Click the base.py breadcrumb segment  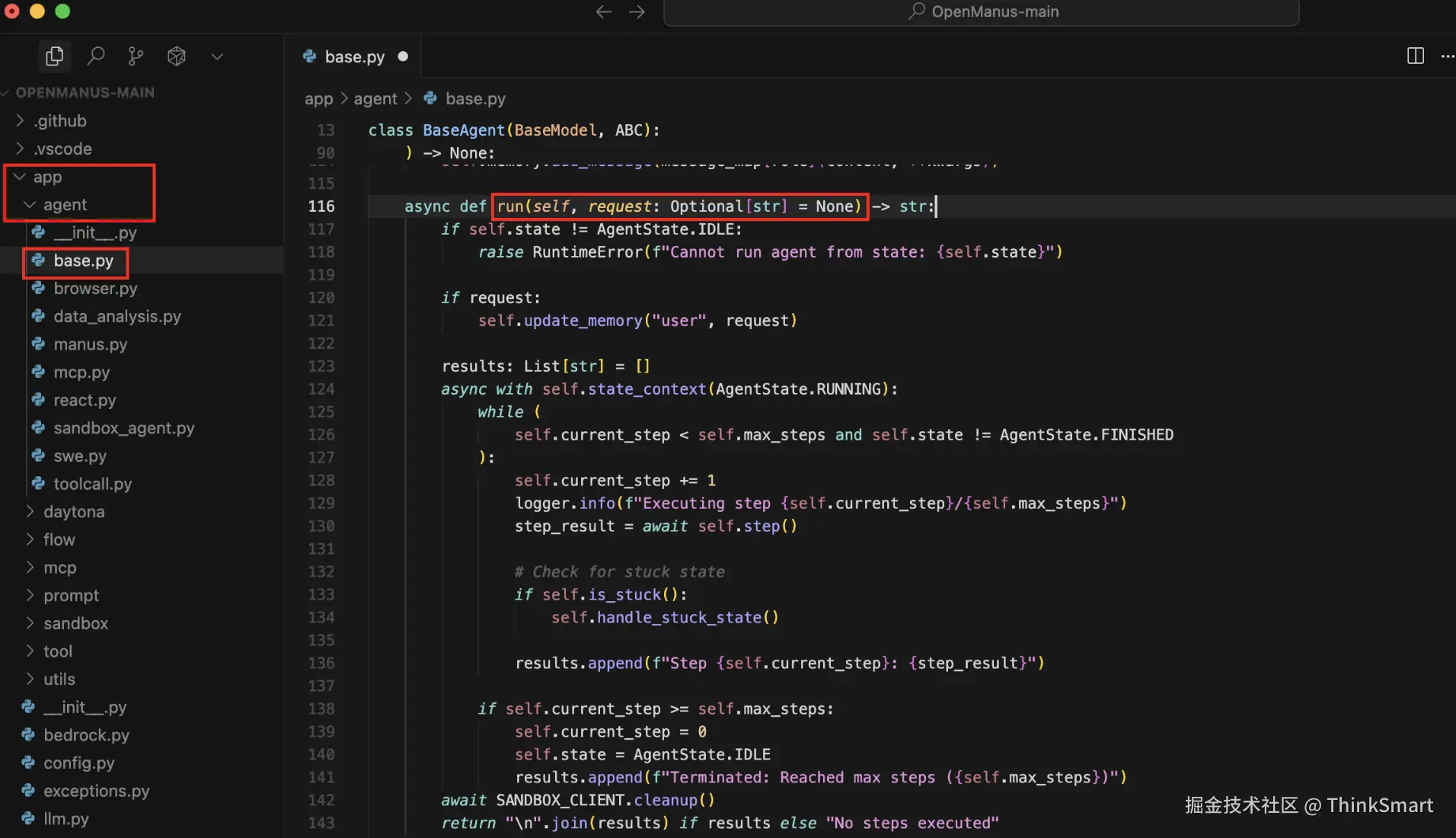(475, 99)
